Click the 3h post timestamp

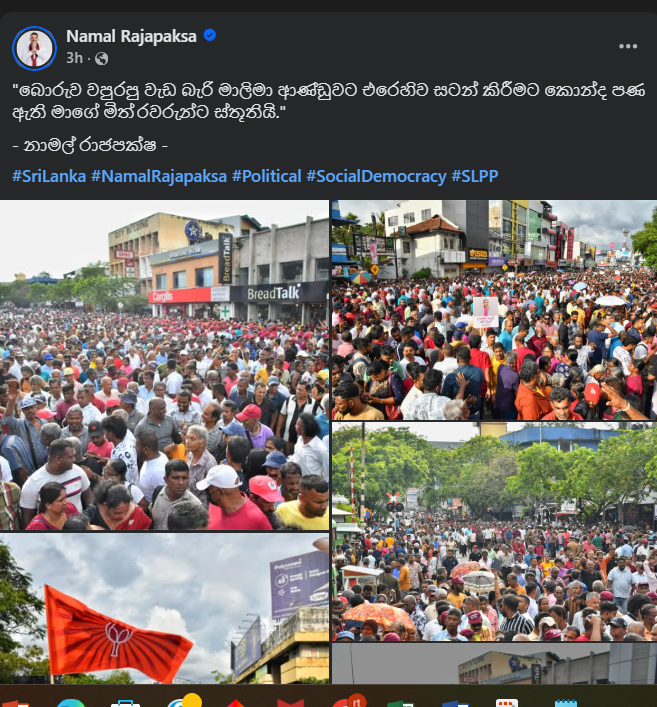click(x=74, y=58)
